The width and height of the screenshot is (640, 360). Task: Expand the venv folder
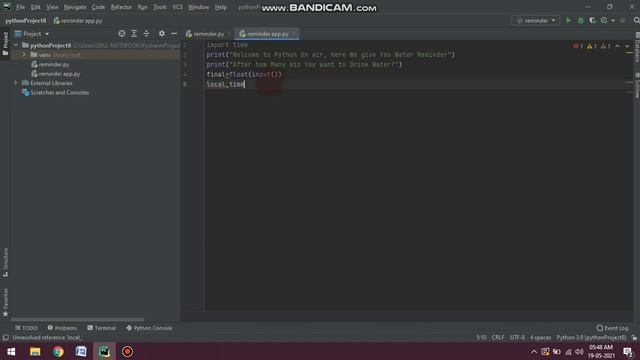[x=24, y=55]
